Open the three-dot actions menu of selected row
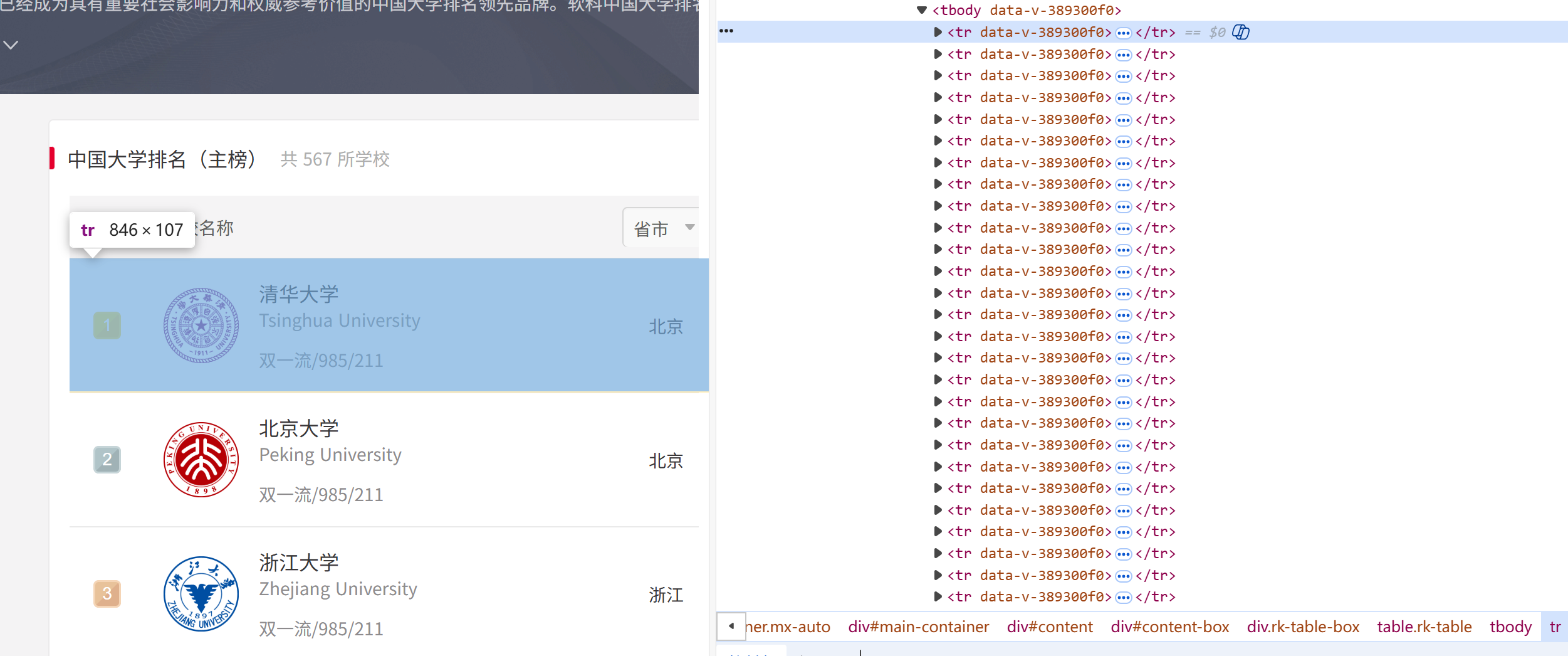The image size is (1568, 656). pos(726,31)
